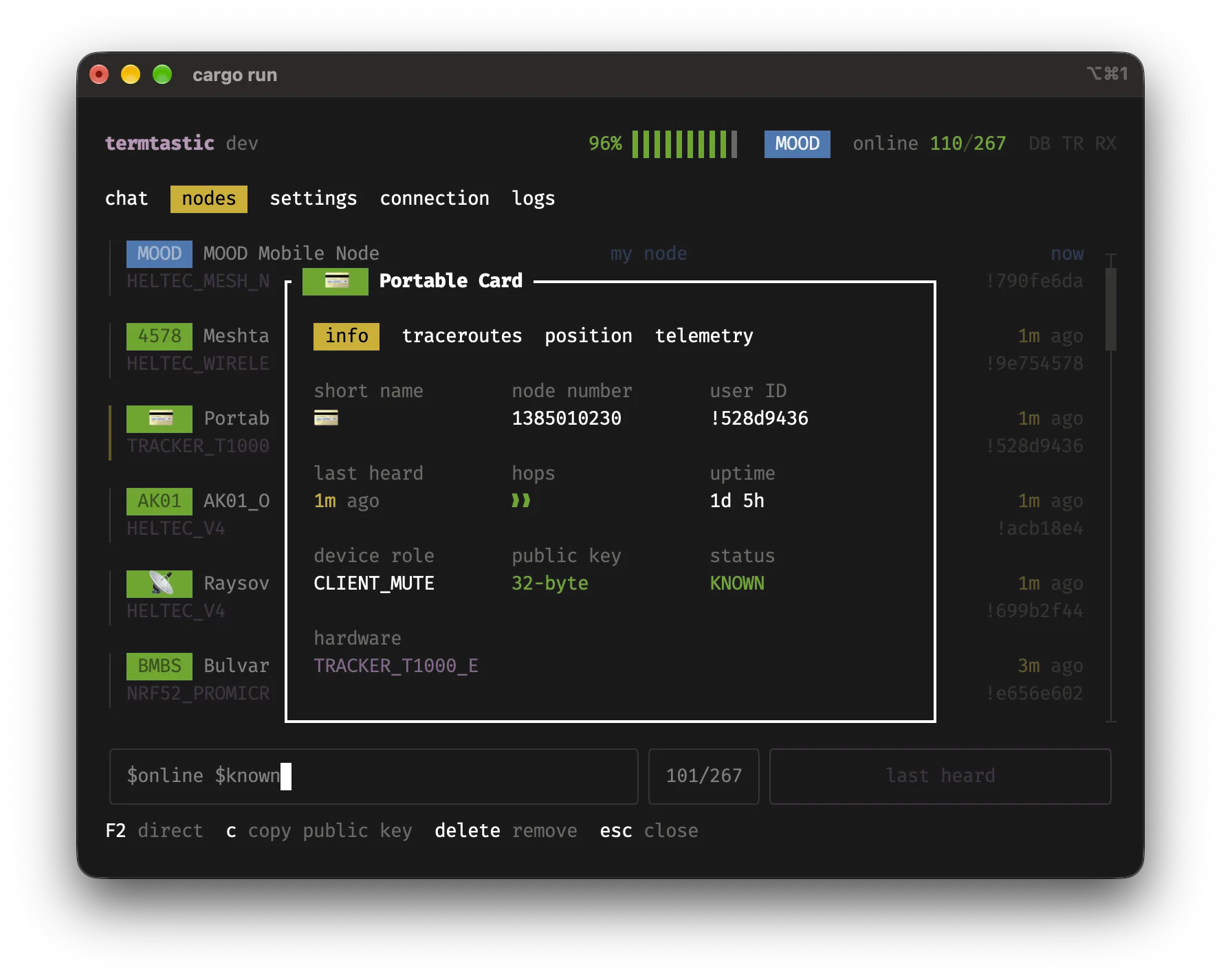The width and height of the screenshot is (1221, 980).
Task: Click the 101/267 filtered count box
Action: coord(704,776)
